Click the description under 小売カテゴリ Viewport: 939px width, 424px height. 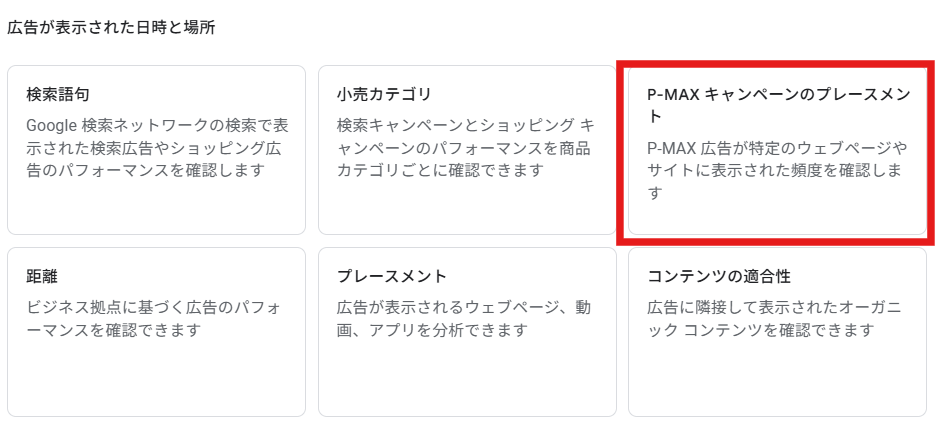coord(466,148)
